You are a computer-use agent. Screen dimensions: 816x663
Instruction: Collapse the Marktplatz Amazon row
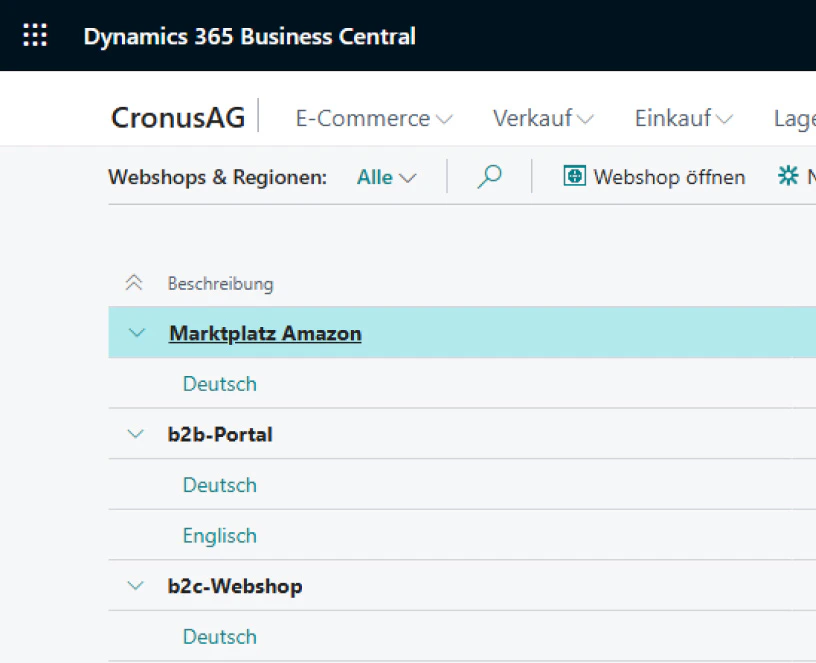pos(136,333)
